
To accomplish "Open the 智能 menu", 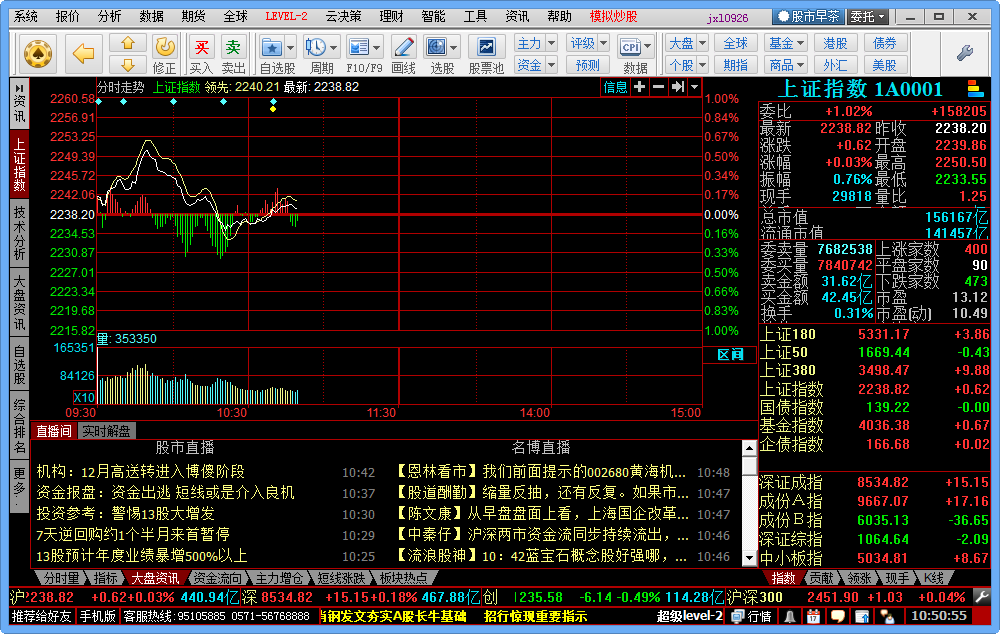I will coord(434,17).
